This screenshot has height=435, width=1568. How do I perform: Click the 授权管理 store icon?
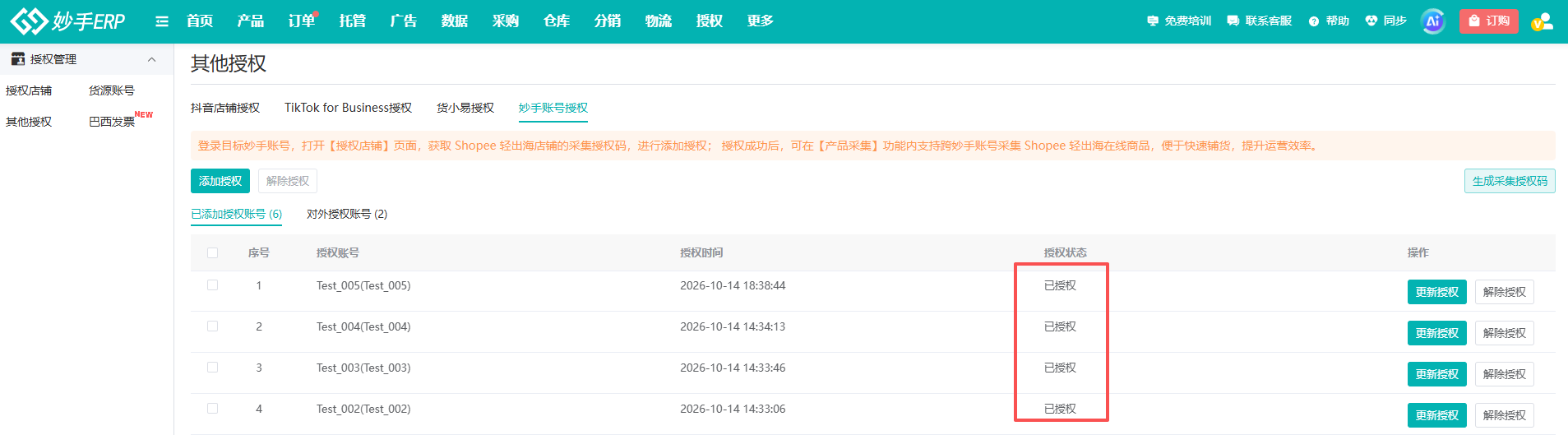(x=17, y=59)
